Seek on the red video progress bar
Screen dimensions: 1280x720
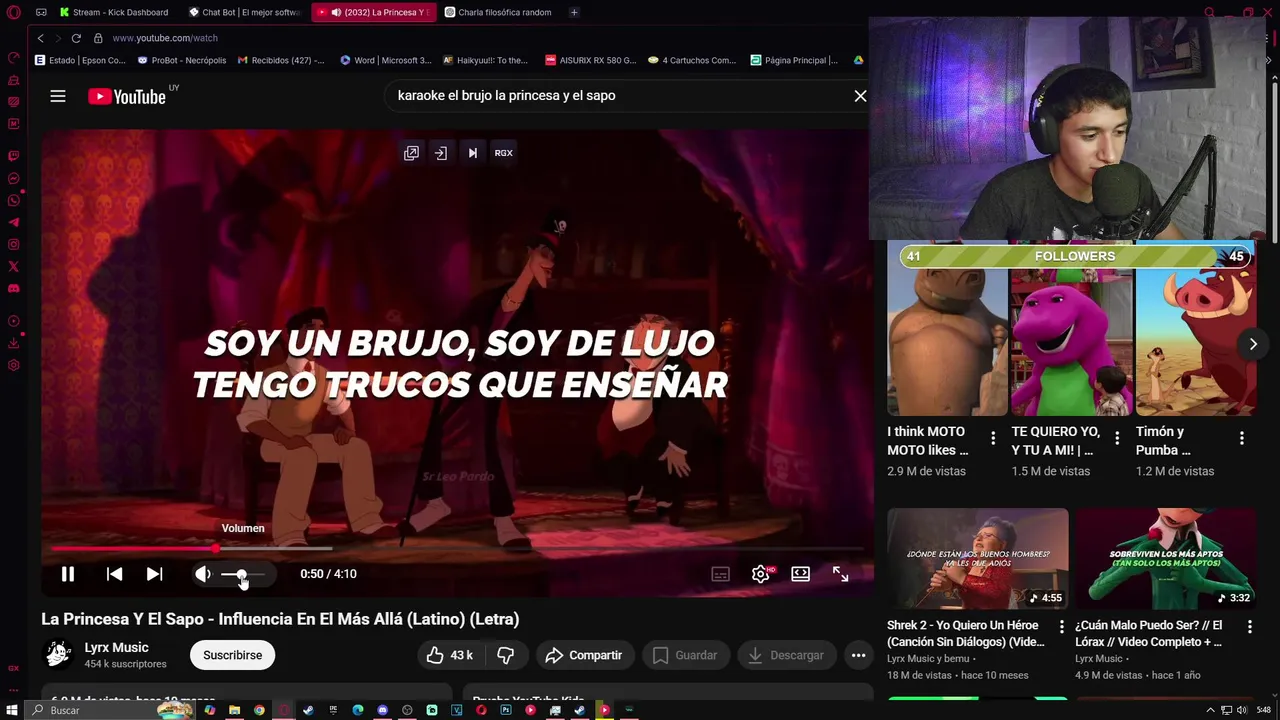click(457, 548)
